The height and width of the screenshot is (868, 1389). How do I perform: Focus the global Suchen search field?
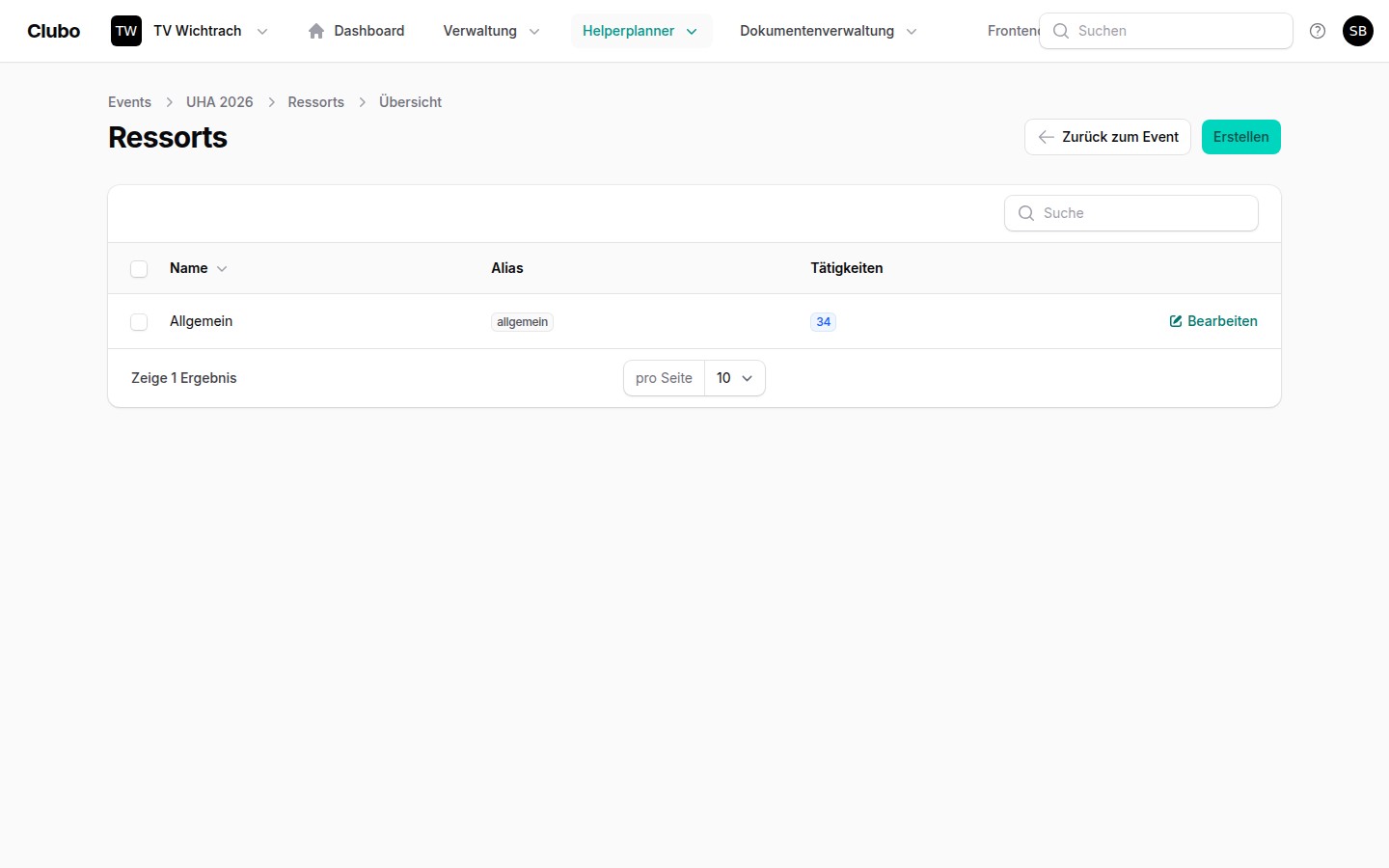coord(1177,31)
